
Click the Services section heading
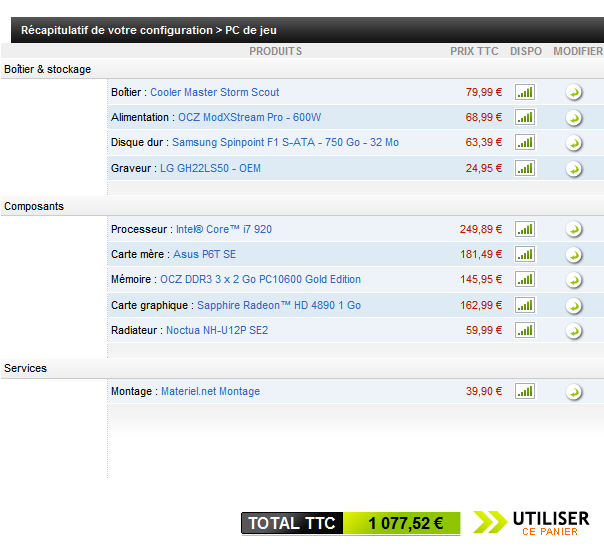click(x=25, y=368)
